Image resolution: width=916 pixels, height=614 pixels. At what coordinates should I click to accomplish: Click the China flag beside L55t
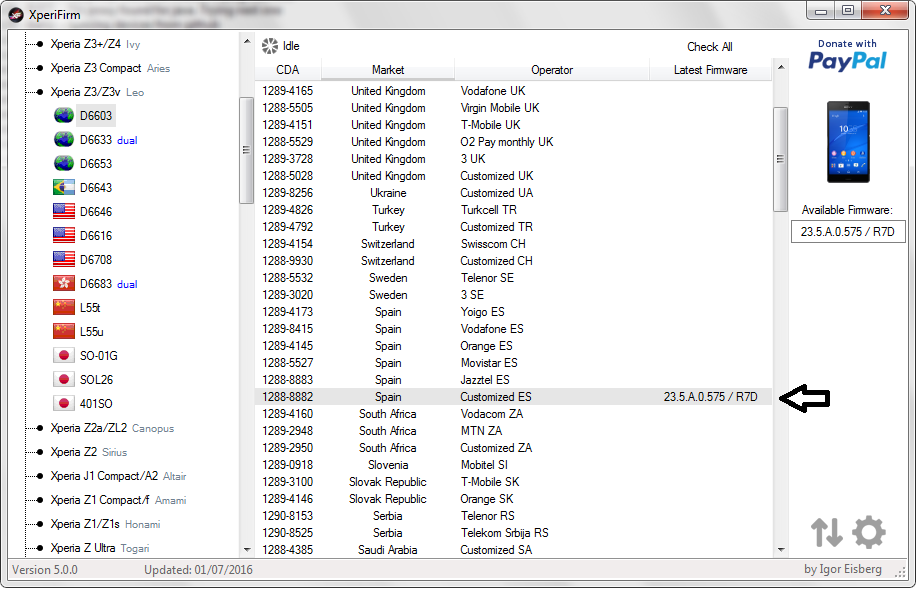[64, 308]
